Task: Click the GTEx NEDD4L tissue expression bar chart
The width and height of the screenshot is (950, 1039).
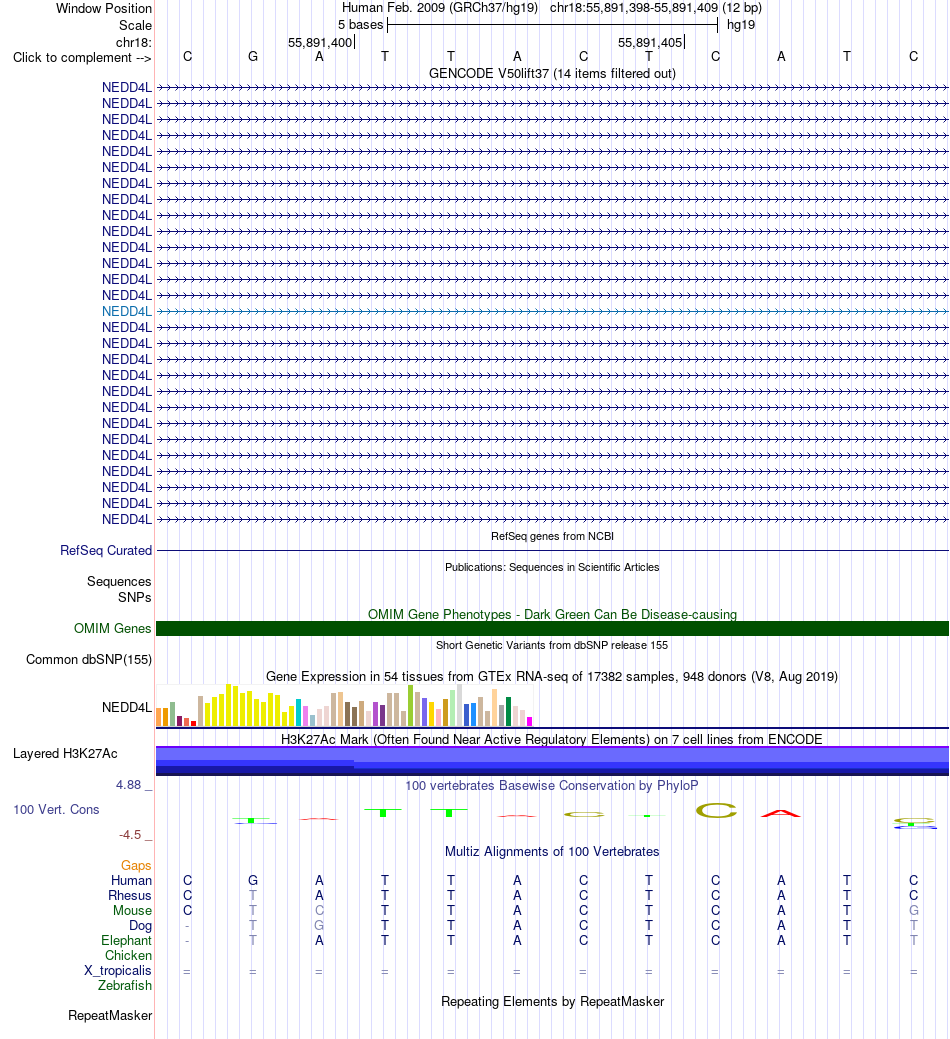Action: [344, 705]
